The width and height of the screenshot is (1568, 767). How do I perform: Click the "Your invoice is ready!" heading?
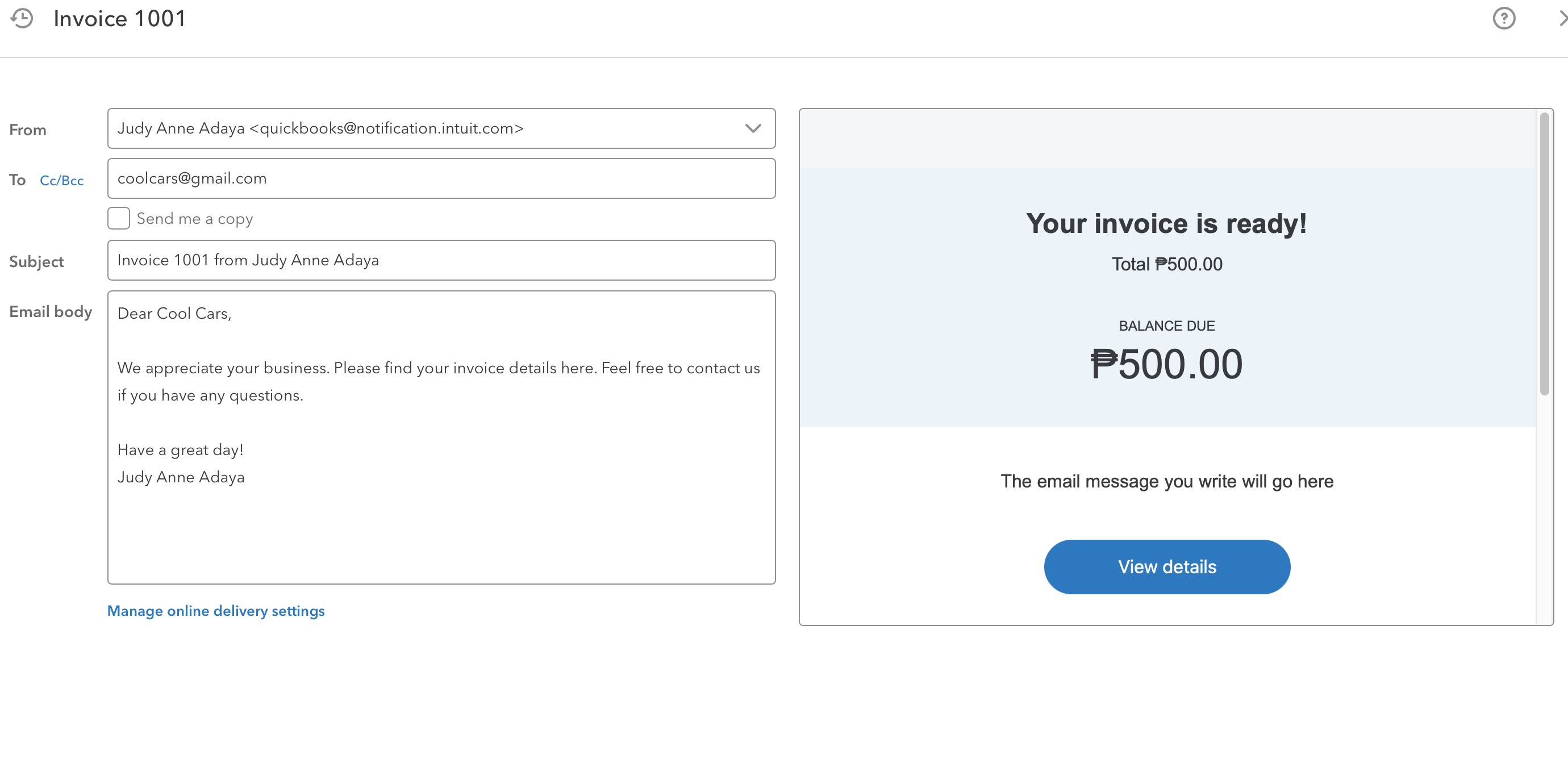point(1166,223)
